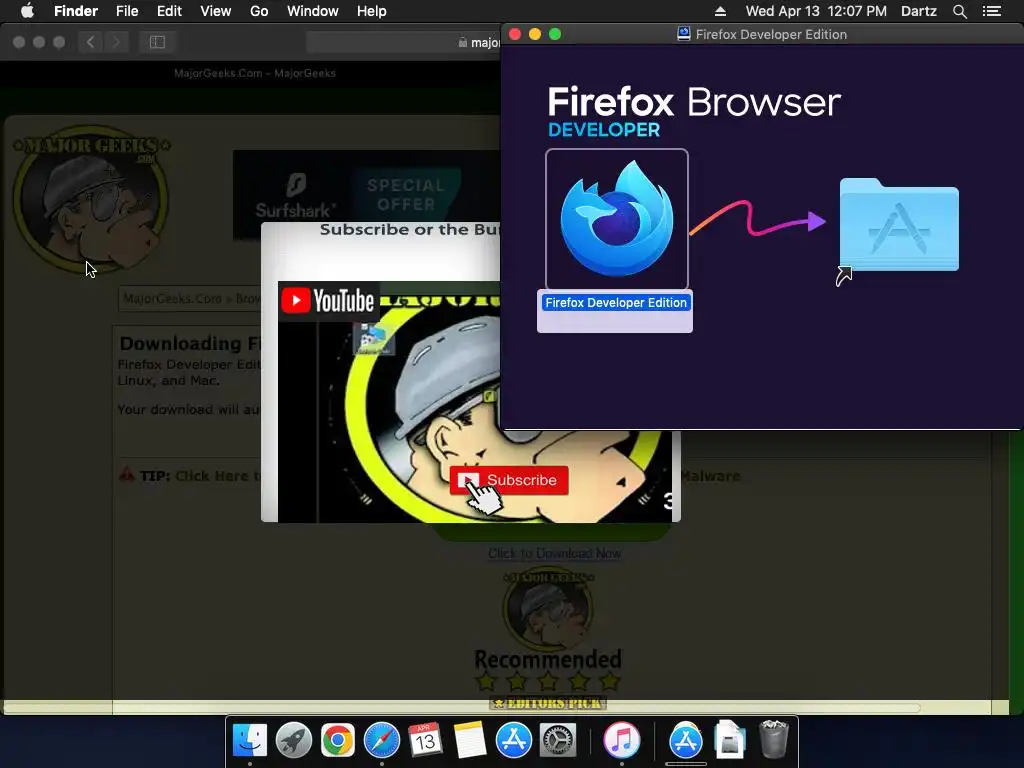1024x768 pixels.
Task: Click the Click to Download Now link
Action: tap(554, 553)
